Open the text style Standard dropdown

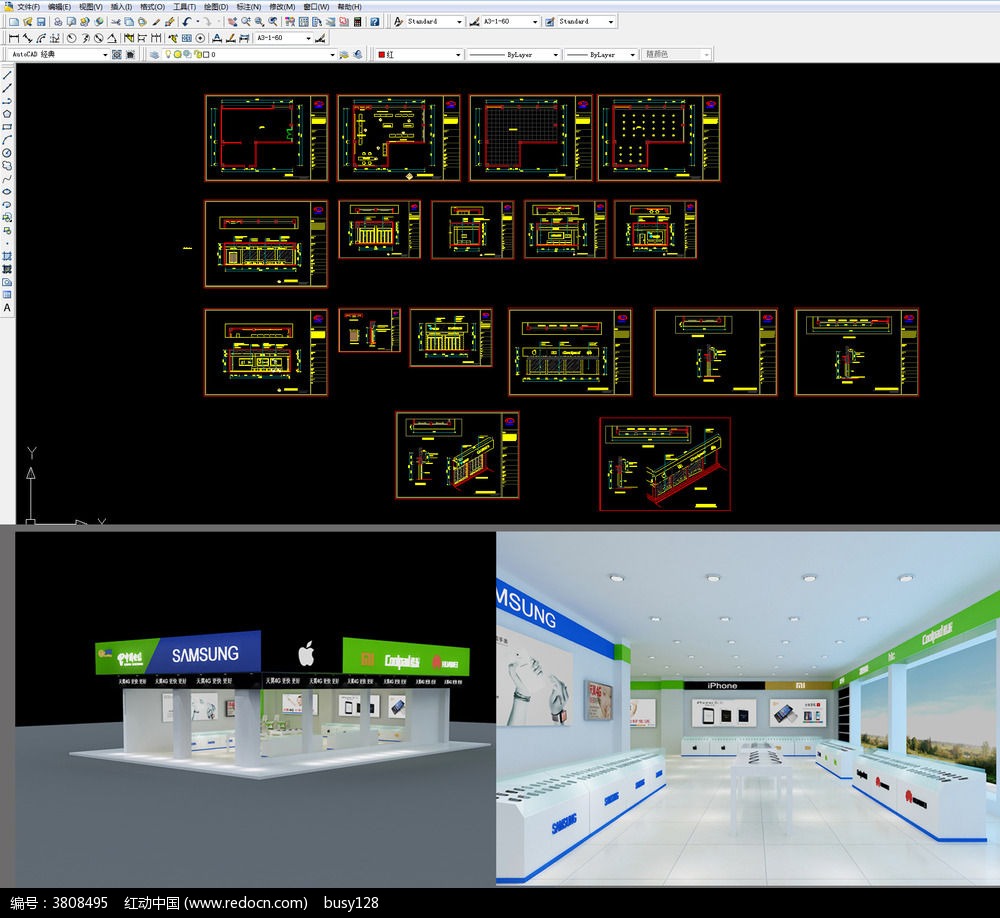(459, 22)
